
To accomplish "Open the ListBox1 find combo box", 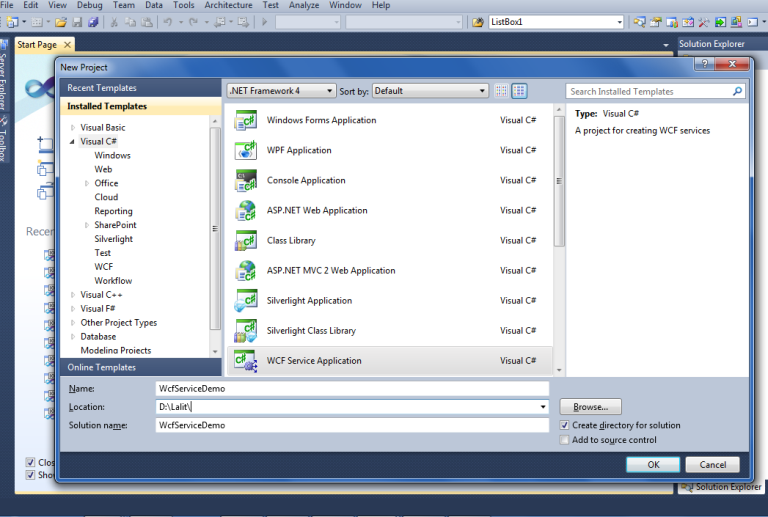I will [x=556, y=22].
